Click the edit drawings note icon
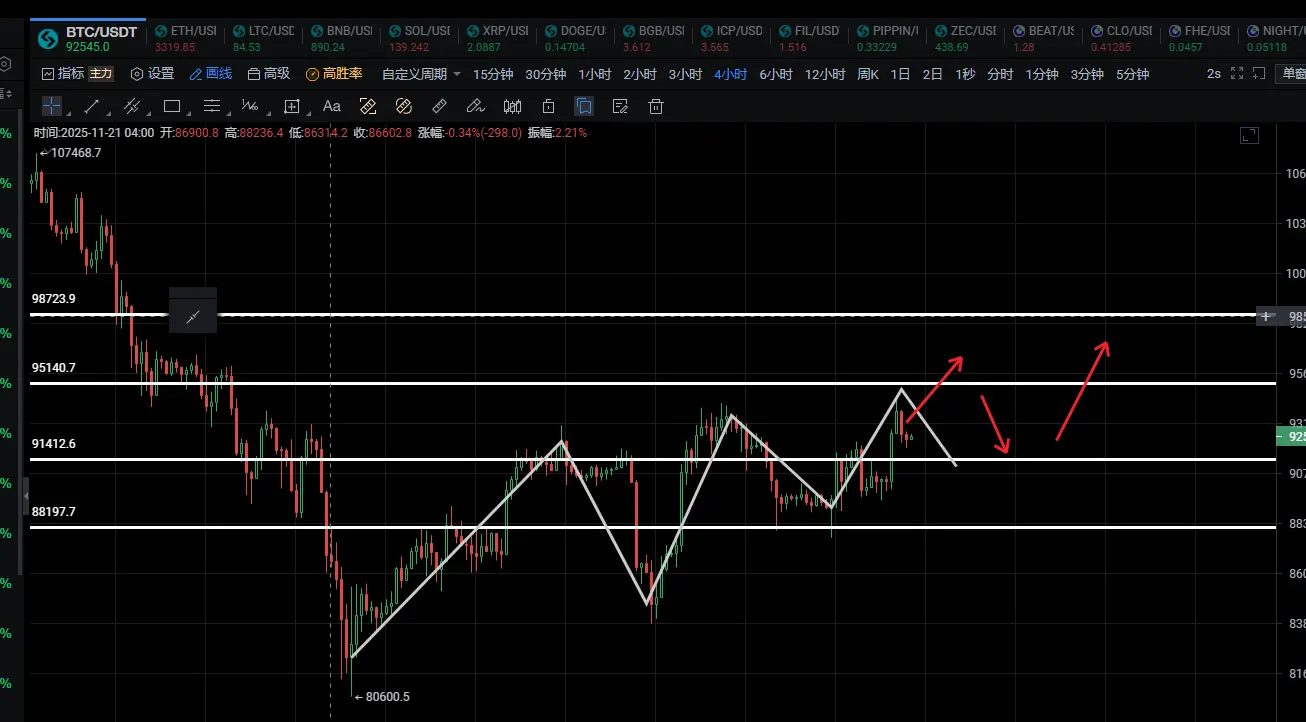This screenshot has width=1306, height=722. point(620,106)
